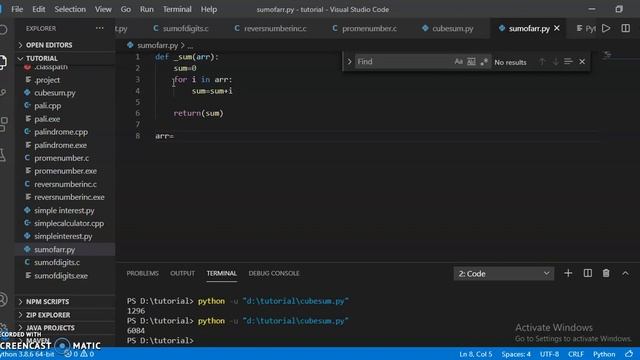Expand the NPM Scripts section
Image resolution: width=640 pixels, height=360 pixels.
65,301
